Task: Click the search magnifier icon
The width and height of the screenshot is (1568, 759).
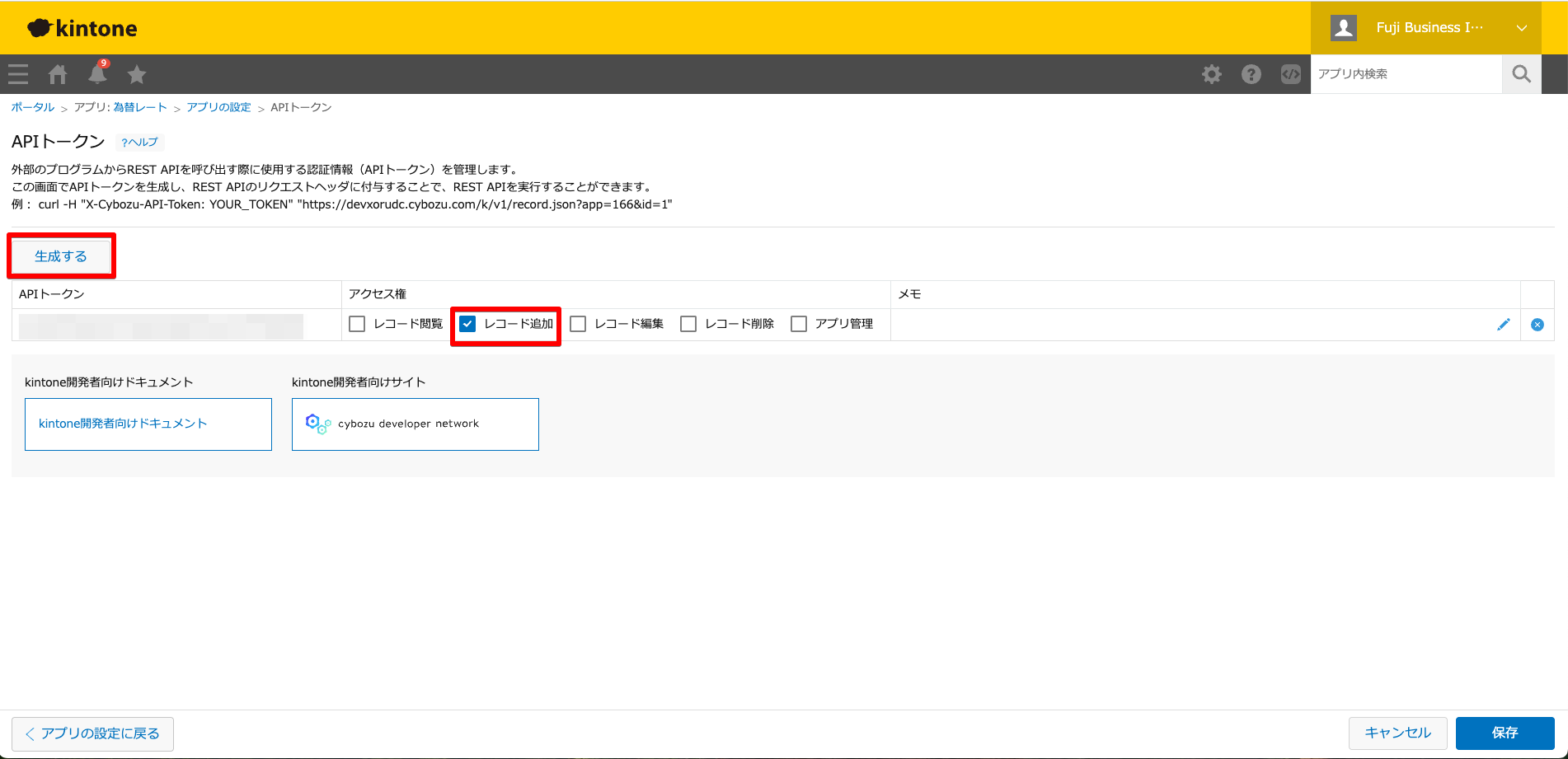Action: 1522,74
